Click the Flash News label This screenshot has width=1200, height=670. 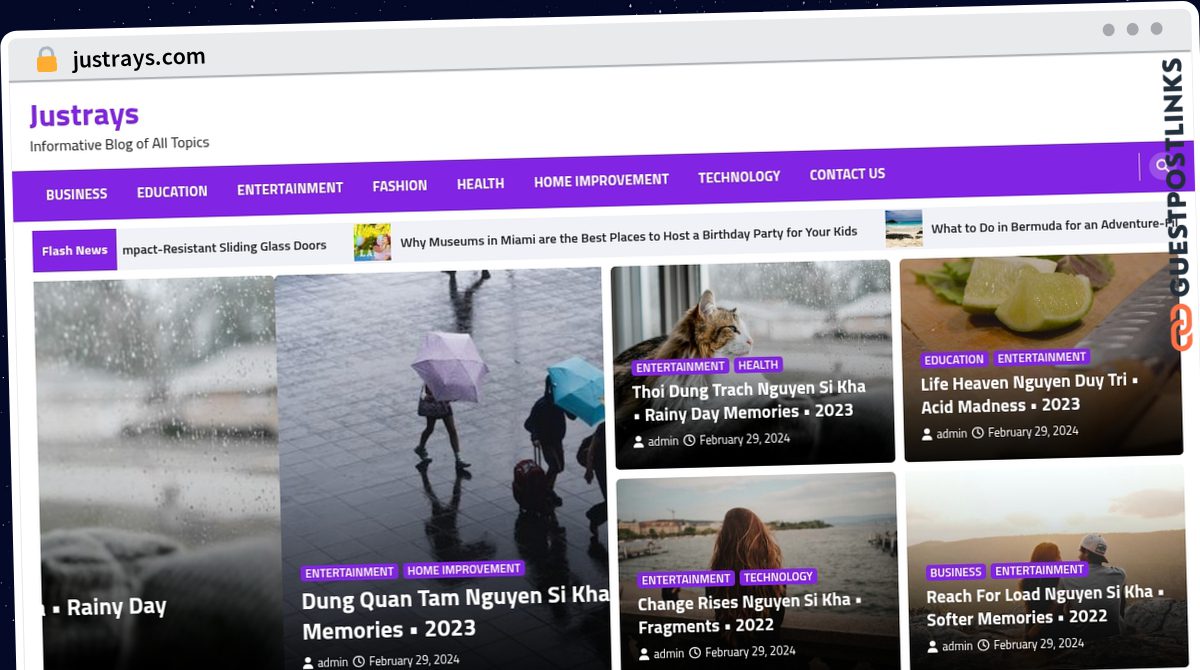(x=75, y=250)
